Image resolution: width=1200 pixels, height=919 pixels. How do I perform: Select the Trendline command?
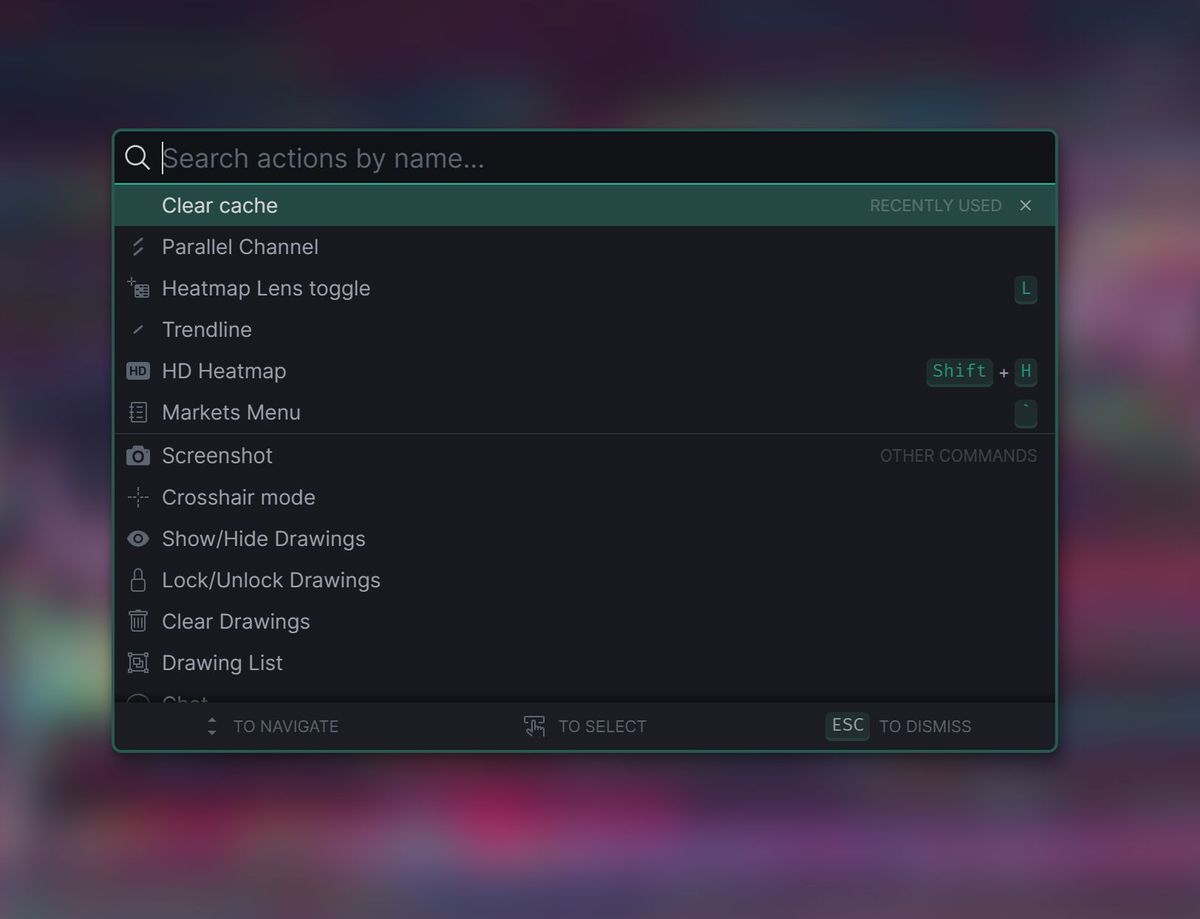(585, 330)
